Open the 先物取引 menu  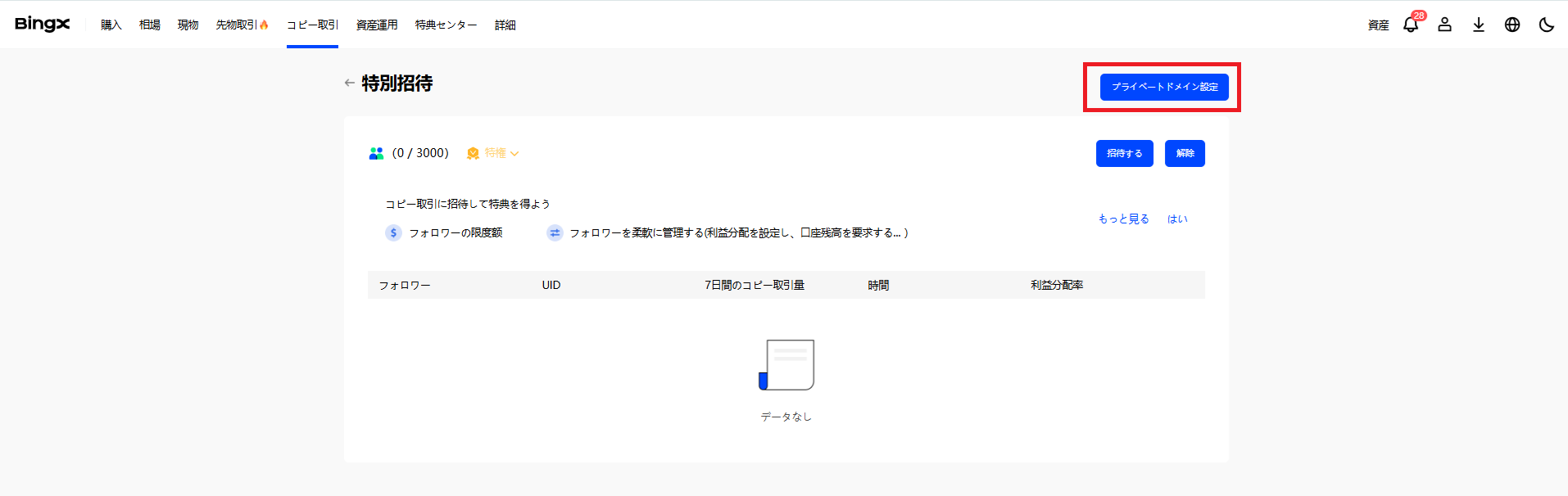click(241, 25)
